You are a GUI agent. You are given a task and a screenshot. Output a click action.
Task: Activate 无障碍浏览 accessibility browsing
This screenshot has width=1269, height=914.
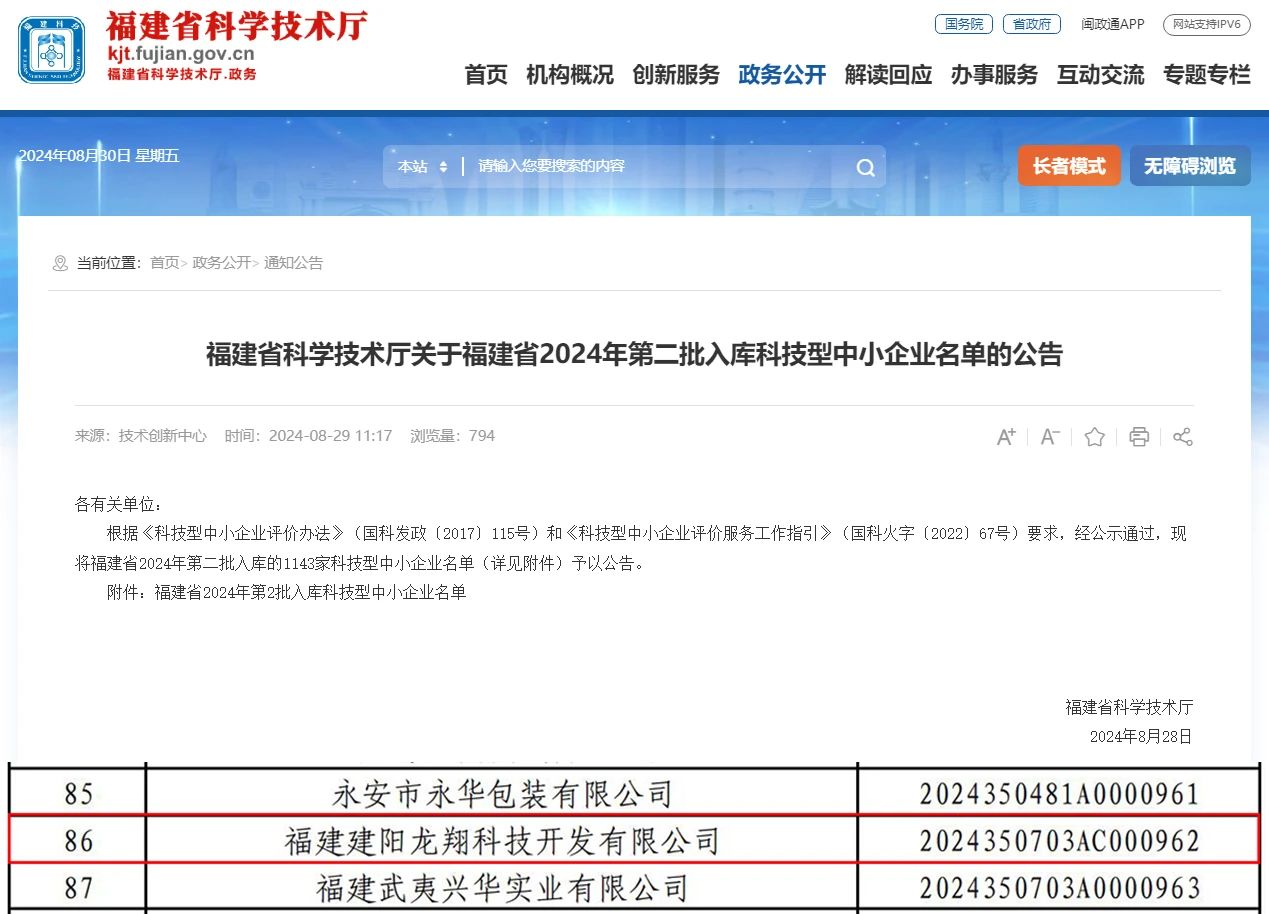click(1189, 166)
